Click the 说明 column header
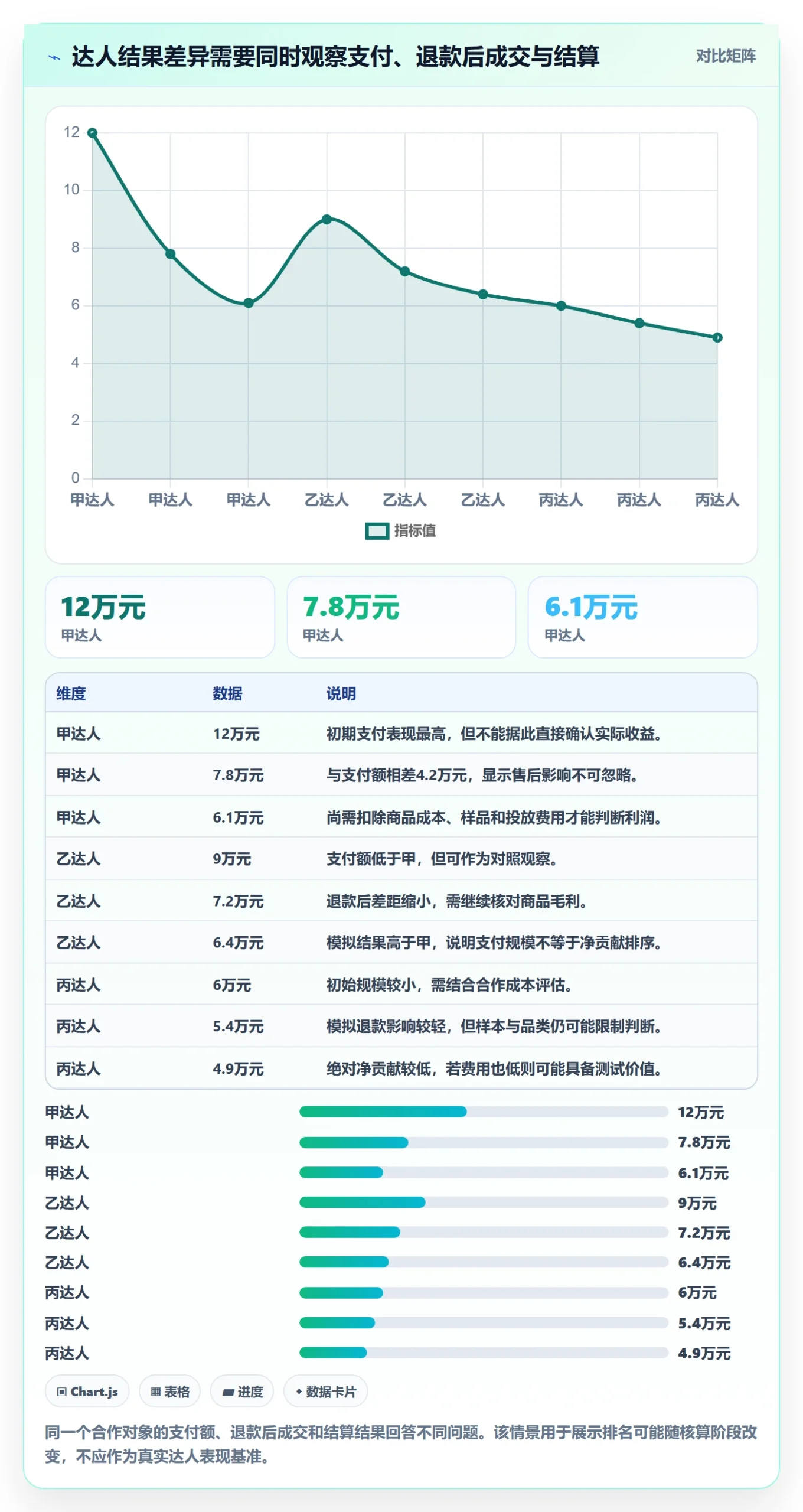Screen dimensions: 803x1512 pos(341,693)
